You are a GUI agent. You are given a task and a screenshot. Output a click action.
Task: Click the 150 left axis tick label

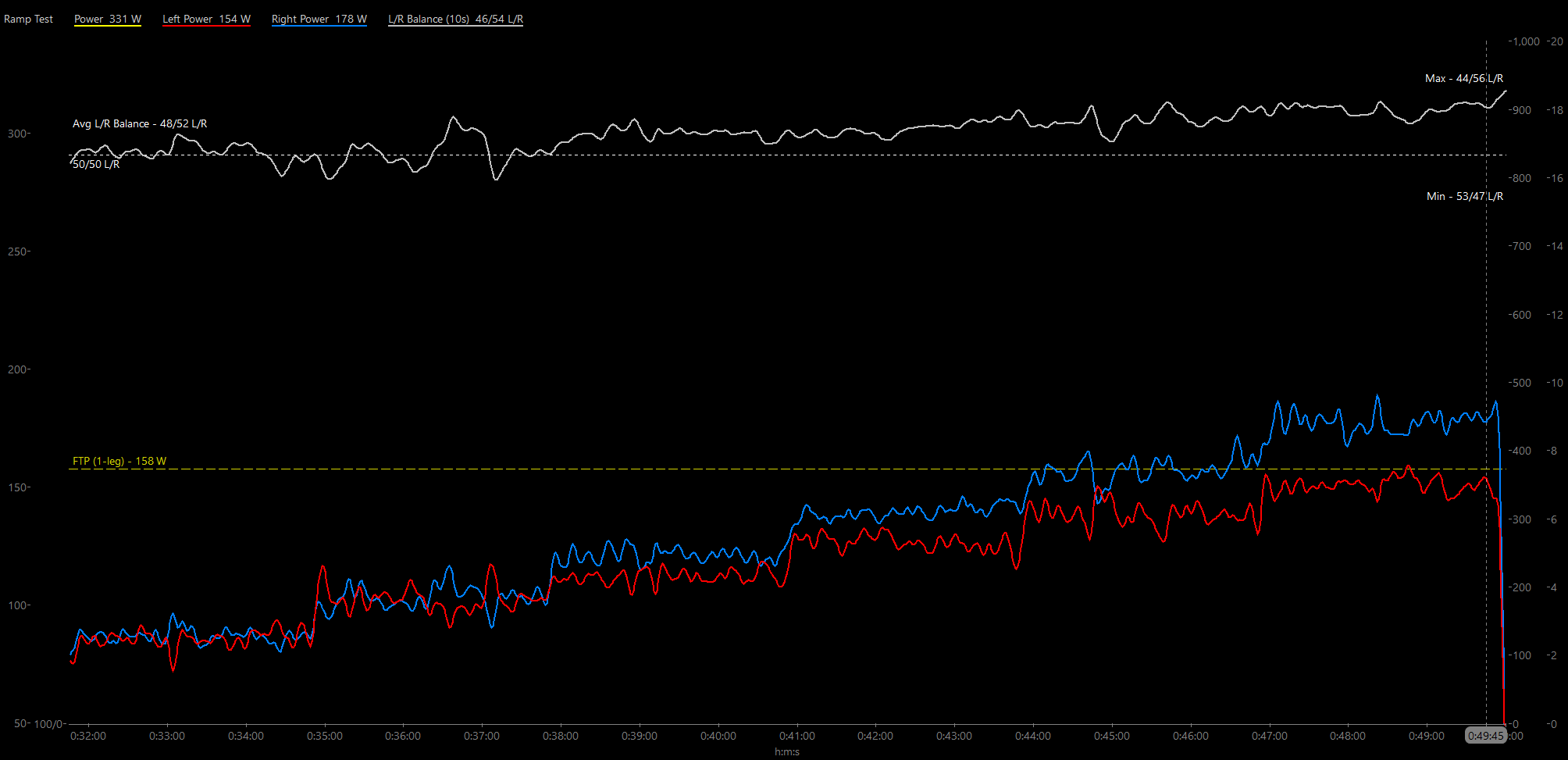(18, 487)
